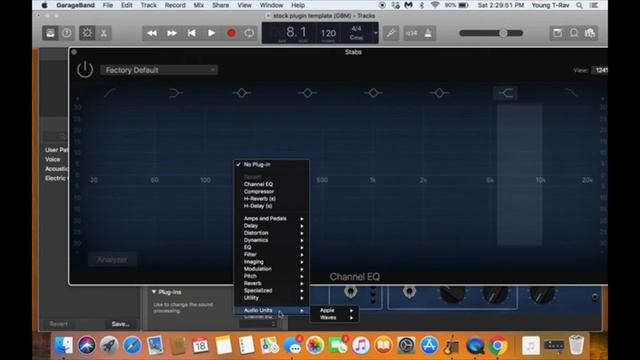The height and width of the screenshot is (360, 640).
Task: Launch Safari from the Dock
Action: (x=132, y=346)
